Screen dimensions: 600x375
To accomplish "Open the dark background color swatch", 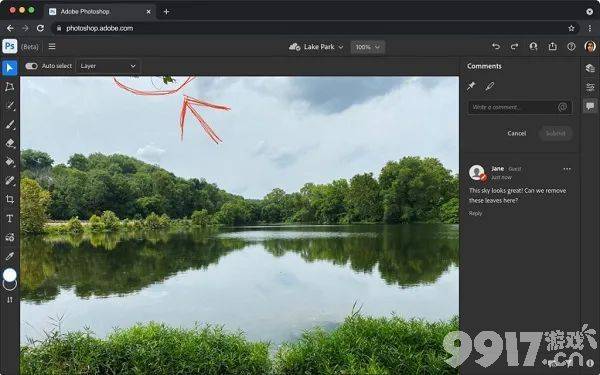I will [x=10, y=285].
